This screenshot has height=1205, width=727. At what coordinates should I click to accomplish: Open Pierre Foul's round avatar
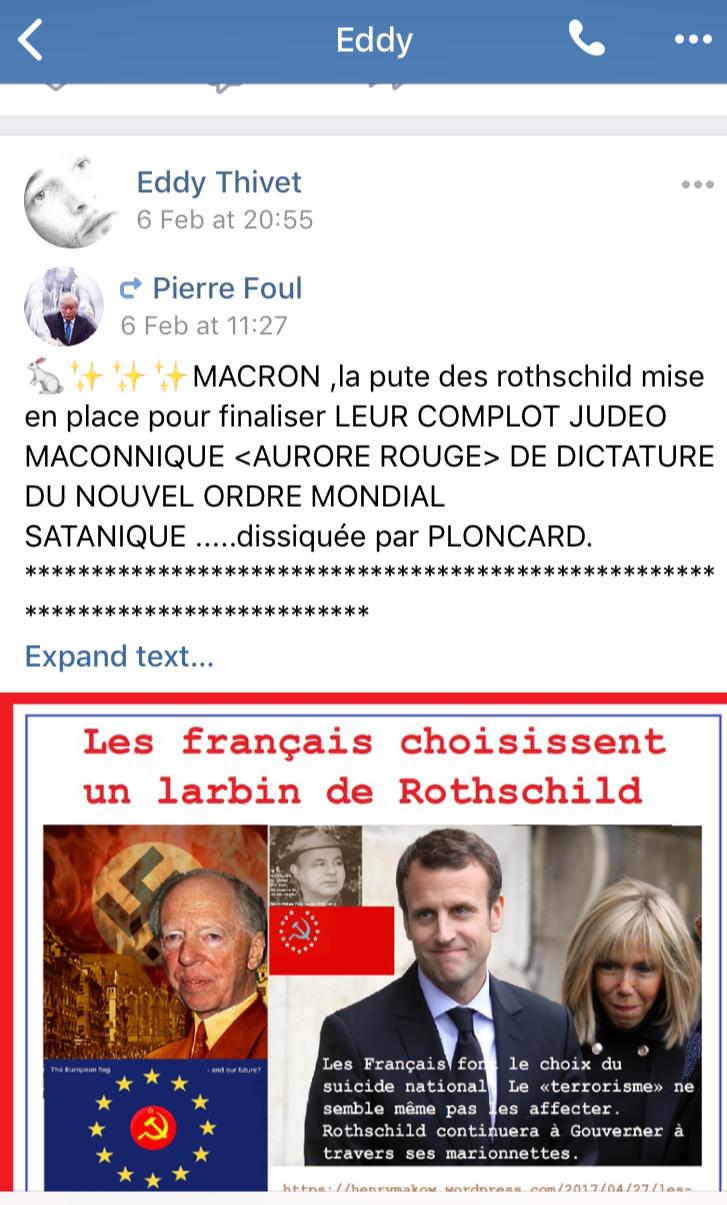point(64,308)
